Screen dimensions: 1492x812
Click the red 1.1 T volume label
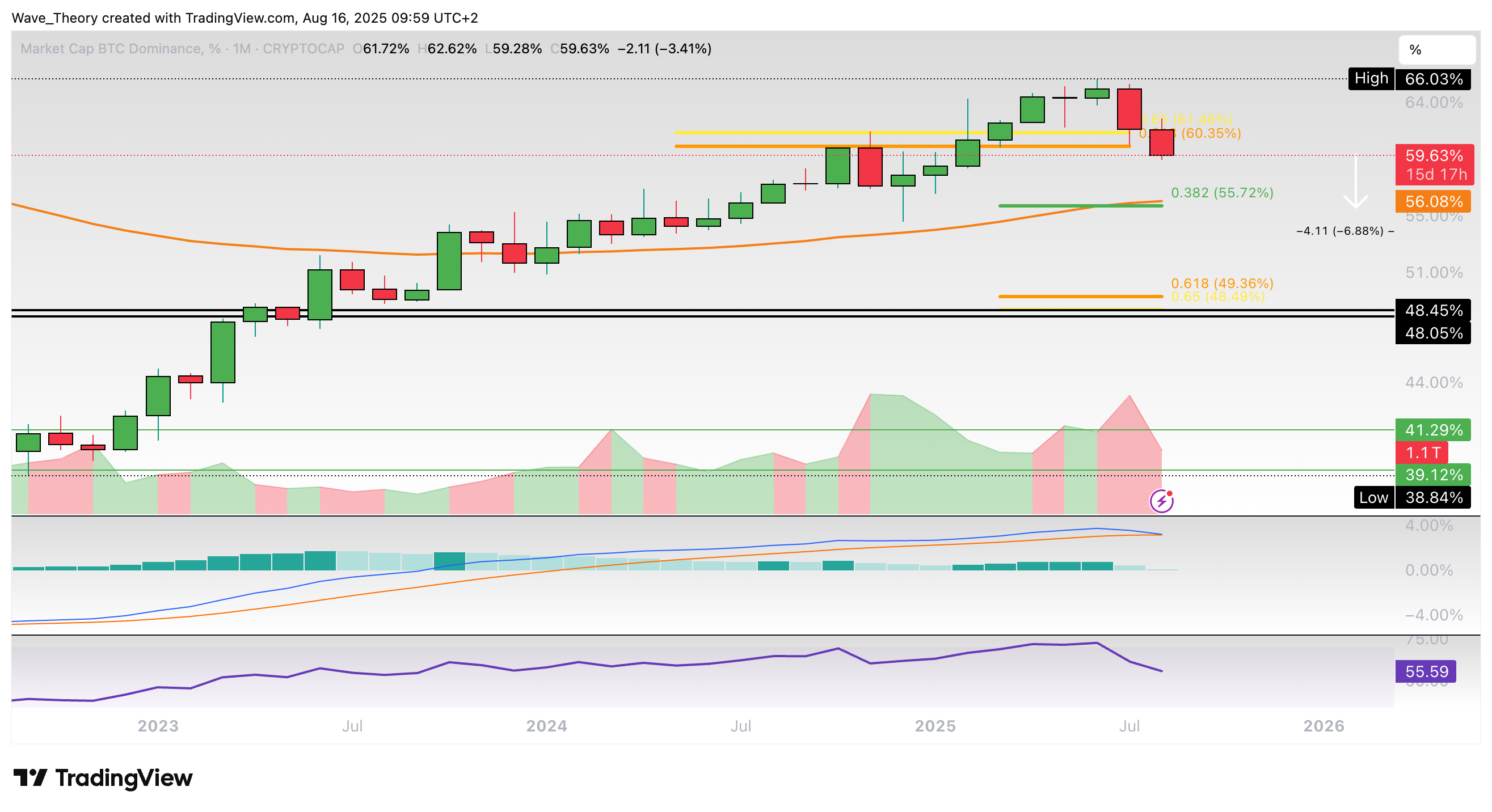point(1421,452)
